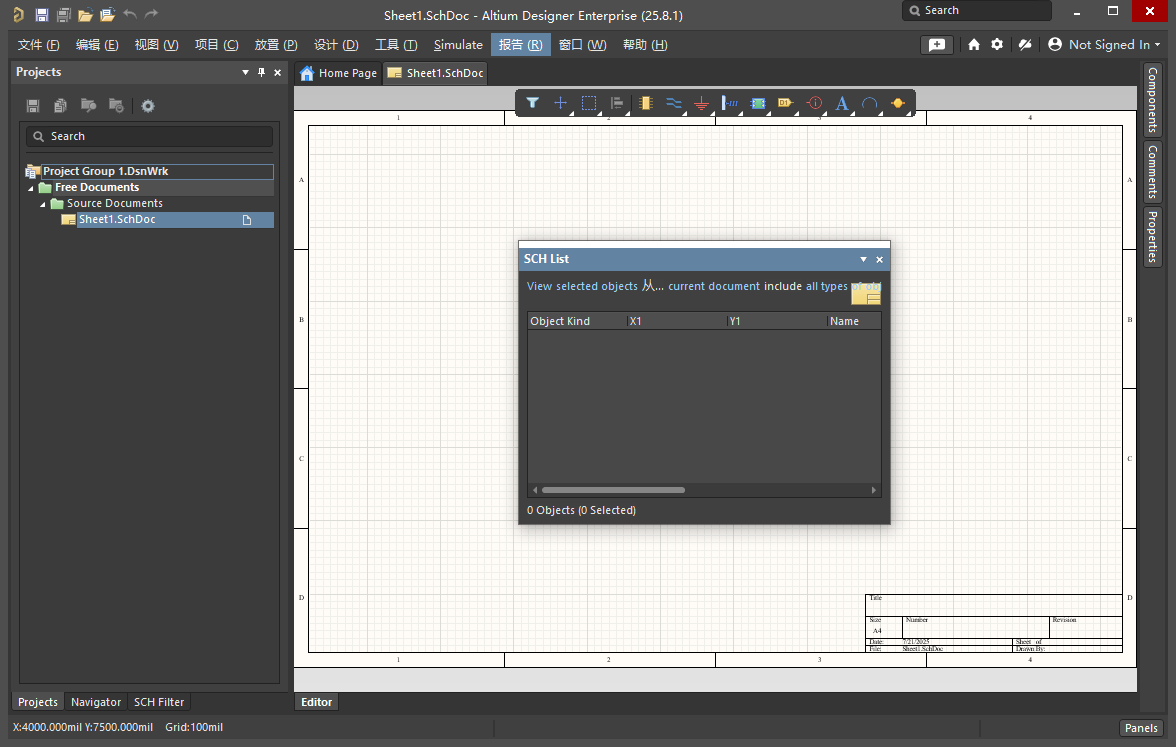The height and width of the screenshot is (747, 1176).
Task: Close the Projects panel
Action: click(278, 72)
